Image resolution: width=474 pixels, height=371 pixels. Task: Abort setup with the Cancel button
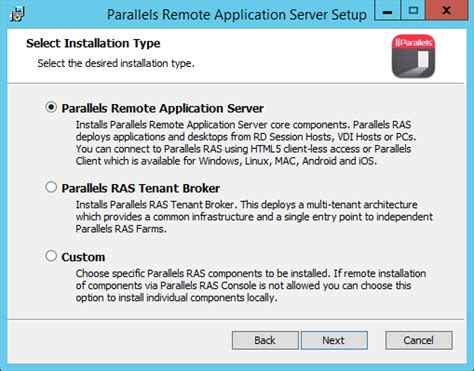click(419, 340)
